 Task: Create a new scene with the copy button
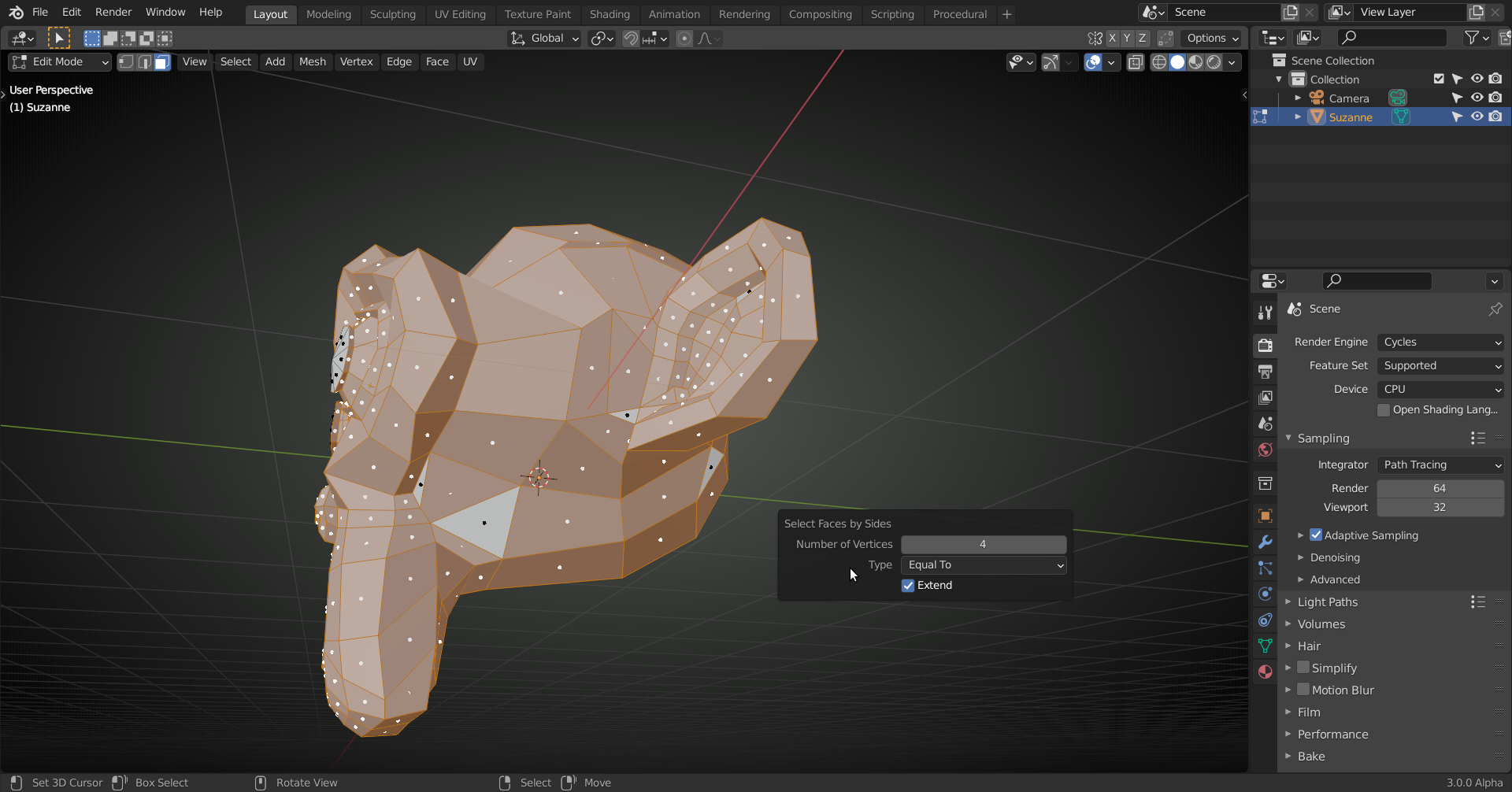click(x=1290, y=13)
